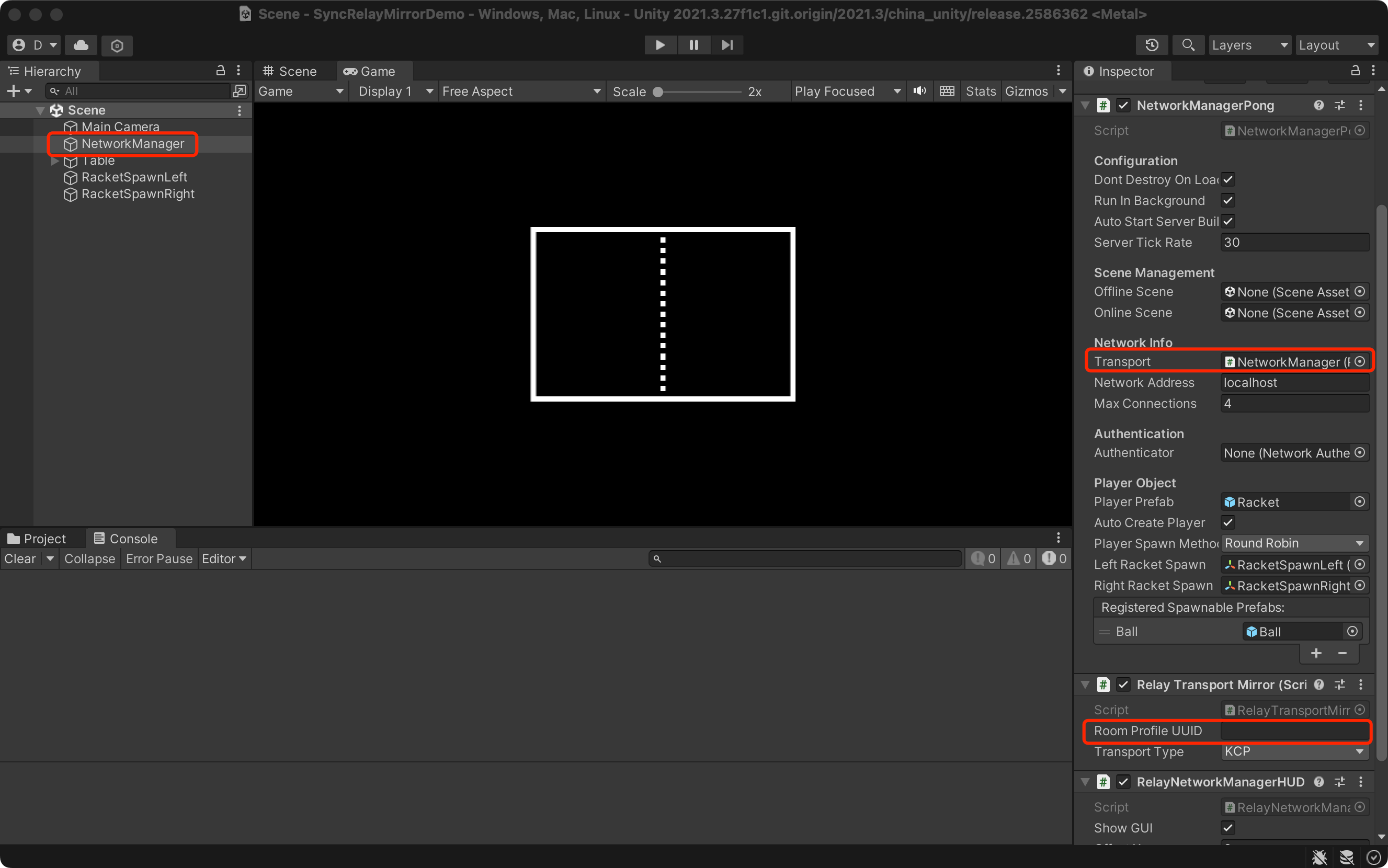Click the Clear console button
The height and width of the screenshot is (868, 1388).
click(x=20, y=558)
